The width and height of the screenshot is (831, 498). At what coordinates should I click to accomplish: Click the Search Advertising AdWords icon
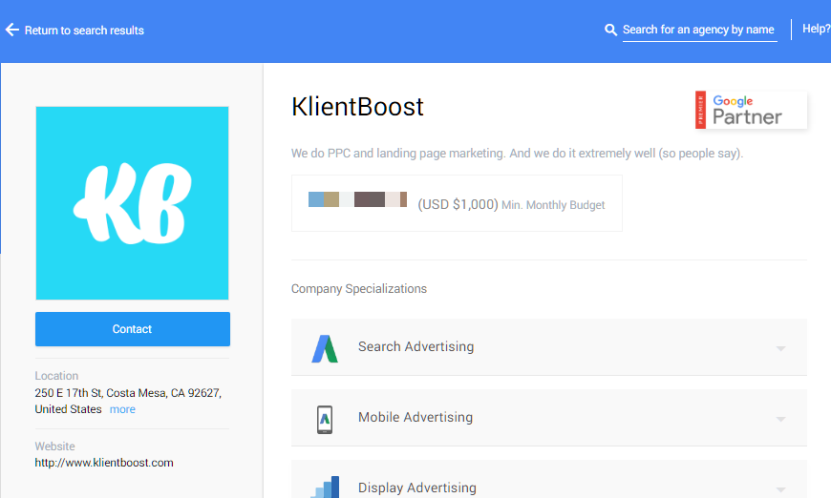(x=324, y=348)
